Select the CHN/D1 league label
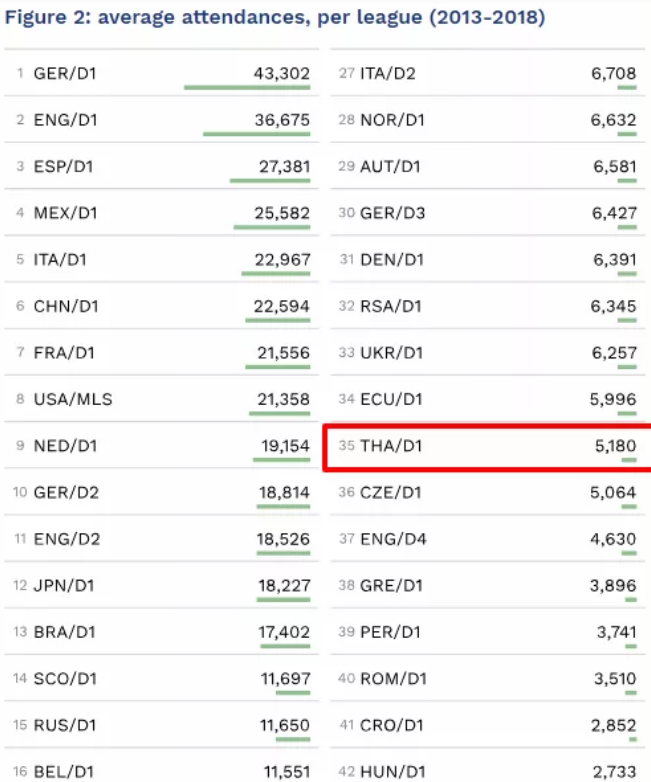The height and width of the screenshot is (782, 651). 66,306
